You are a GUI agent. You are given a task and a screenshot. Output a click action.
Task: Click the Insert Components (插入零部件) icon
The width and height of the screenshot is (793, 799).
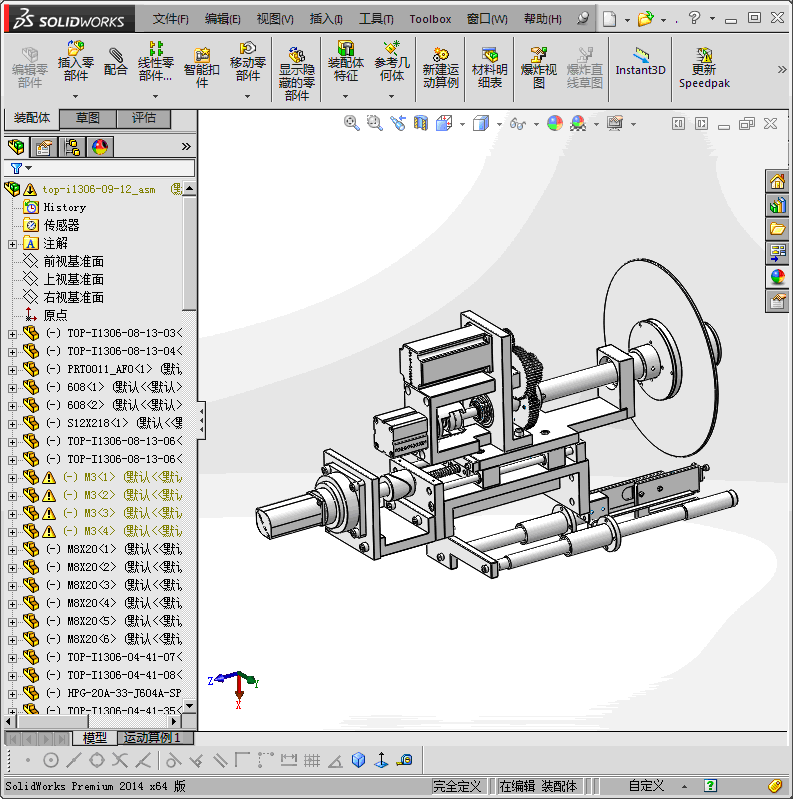pos(75,62)
